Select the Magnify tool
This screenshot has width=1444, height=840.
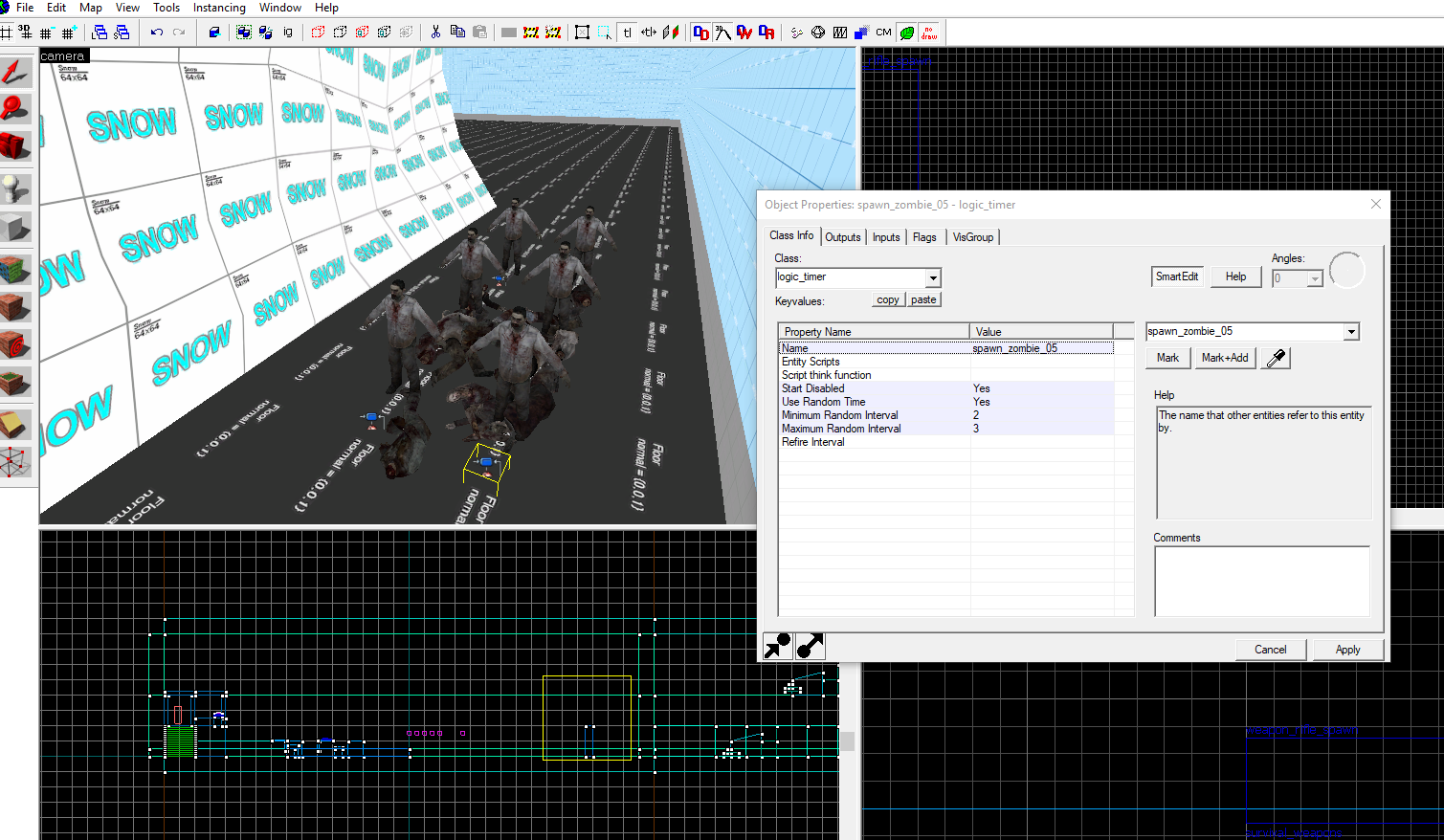[x=15, y=108]
